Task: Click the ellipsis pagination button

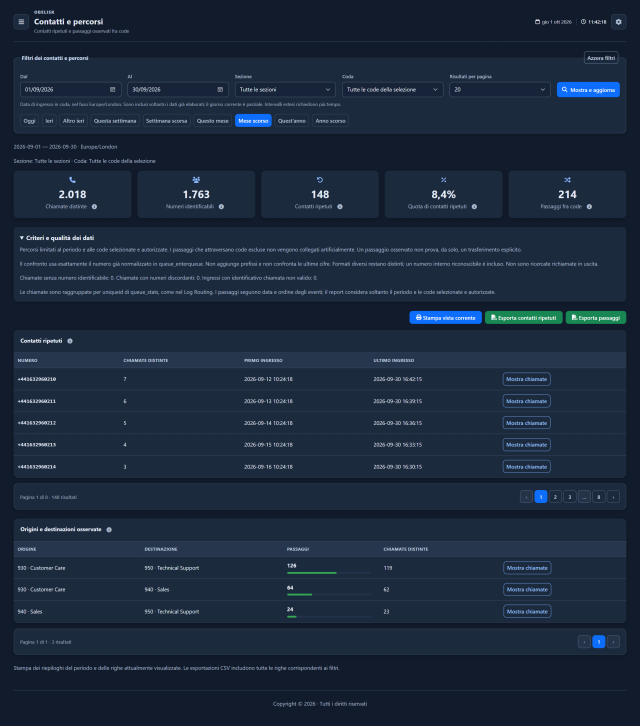Action: point(584,497)
